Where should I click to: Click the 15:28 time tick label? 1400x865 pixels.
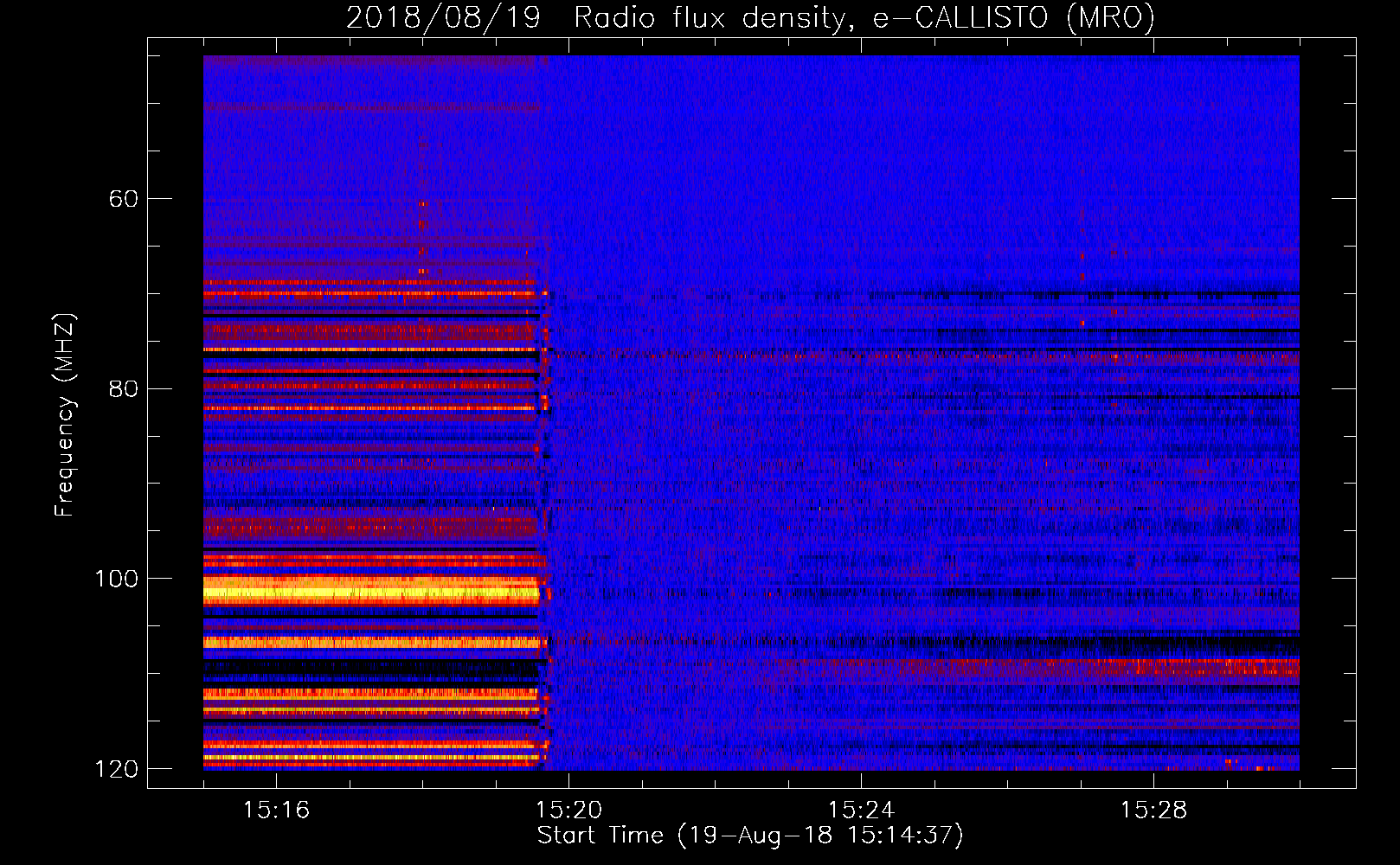click(1153, 810)
